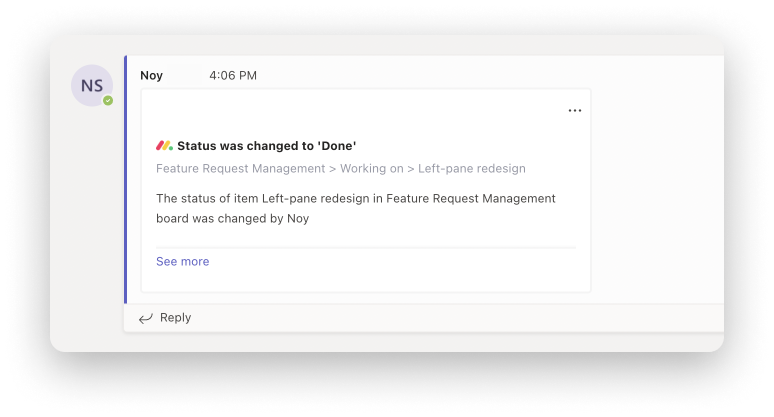Click the Status was changed to 'Done' title
The image size is (774, 417).
point(267,146)
